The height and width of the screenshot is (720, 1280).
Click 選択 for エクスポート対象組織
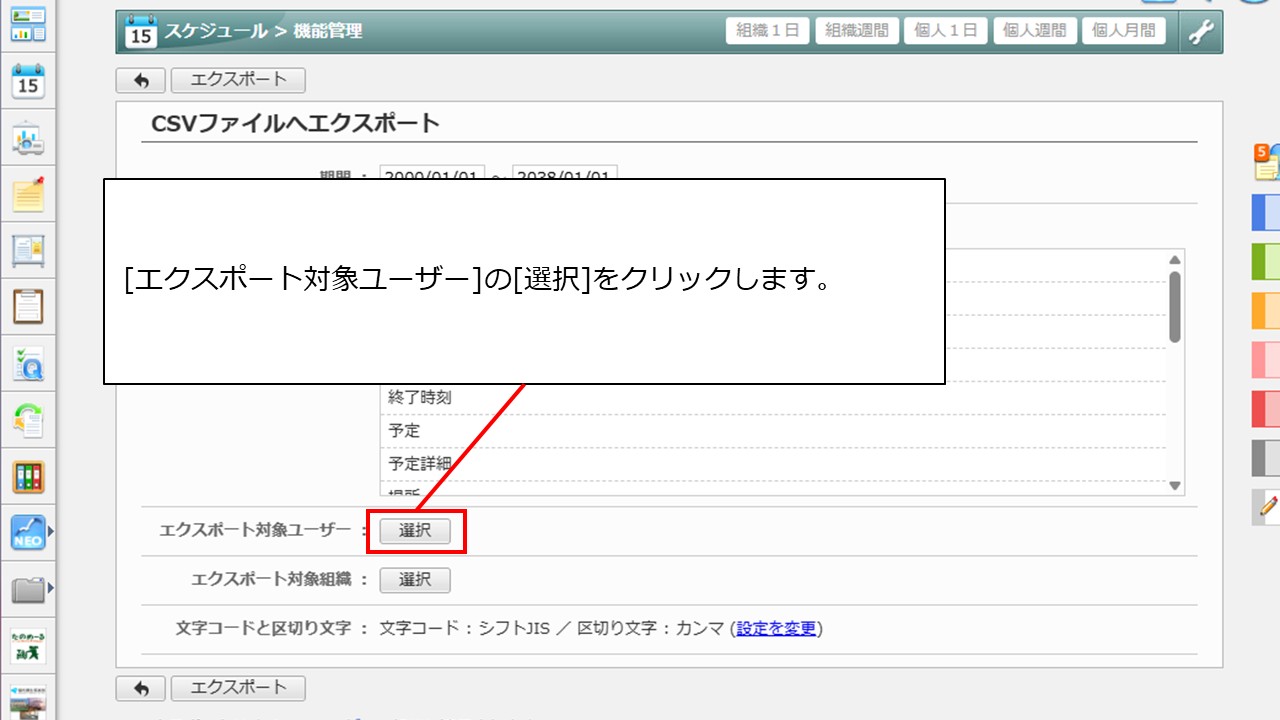(415, 580)
